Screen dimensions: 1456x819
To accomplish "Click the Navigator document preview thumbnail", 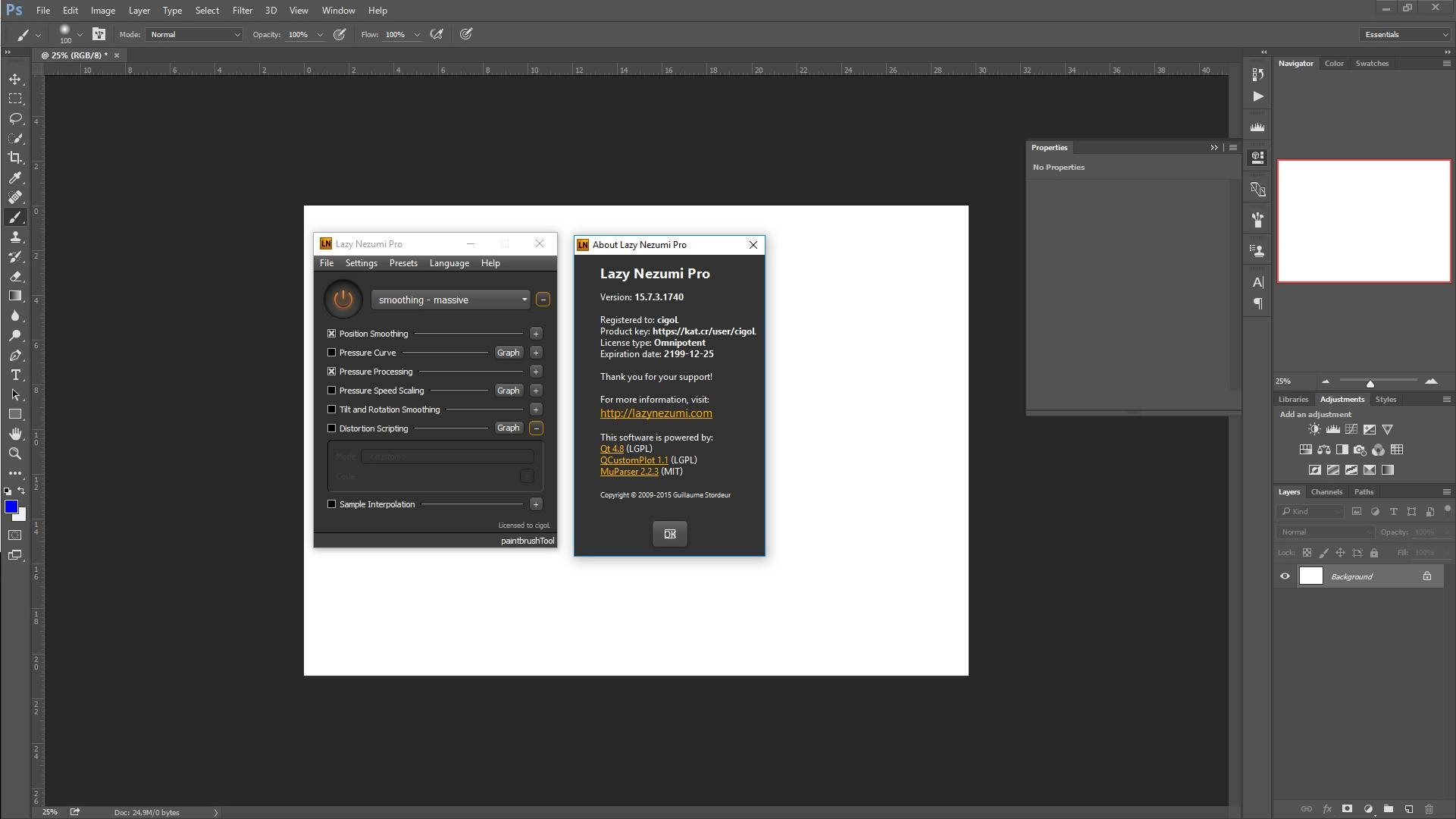I will coord(1364,221).
